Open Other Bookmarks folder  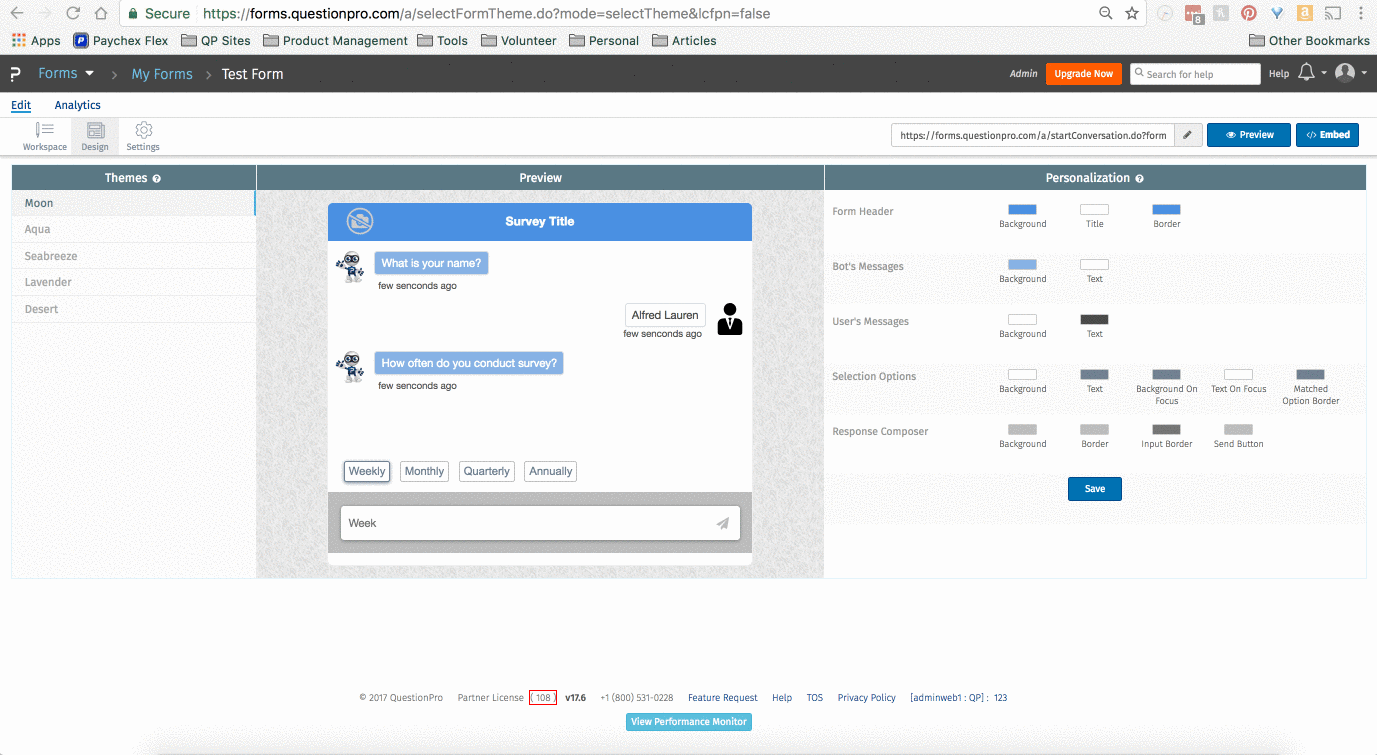pos(1310,41)
